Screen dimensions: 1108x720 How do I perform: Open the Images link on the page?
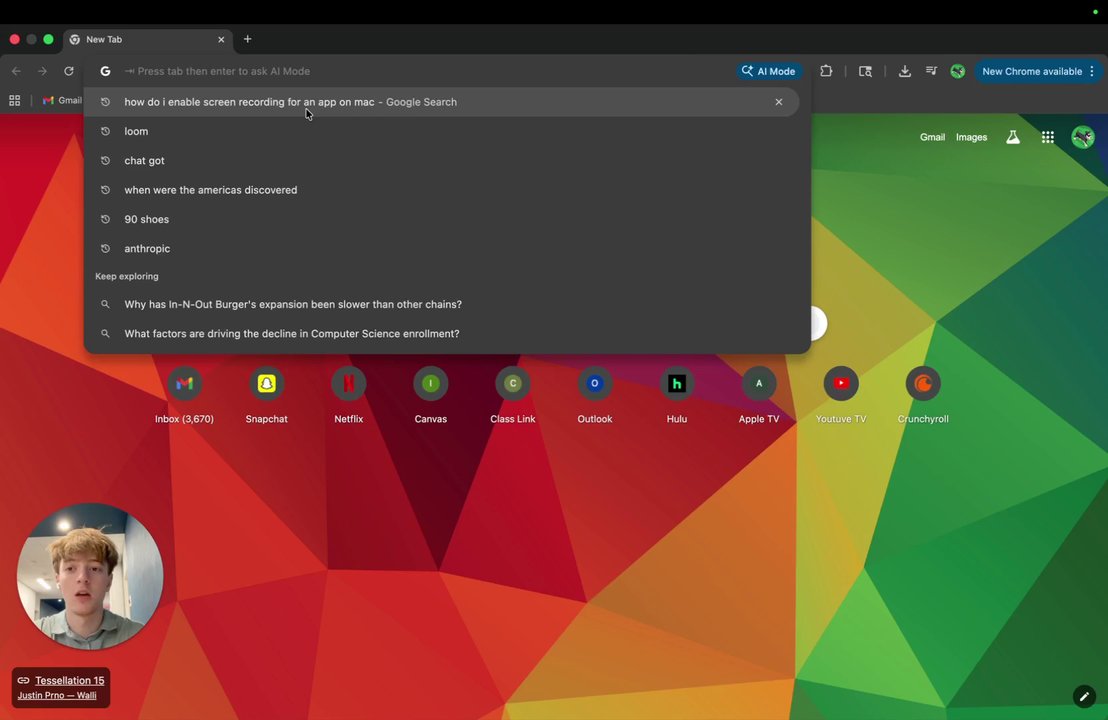[x=971, y=137]
